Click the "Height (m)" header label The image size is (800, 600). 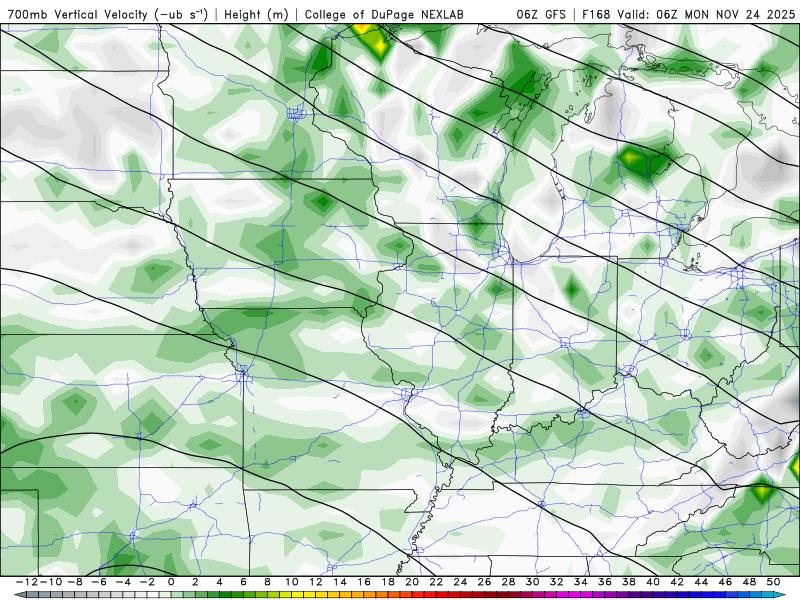pyautogui.click(x=256, y=14)
